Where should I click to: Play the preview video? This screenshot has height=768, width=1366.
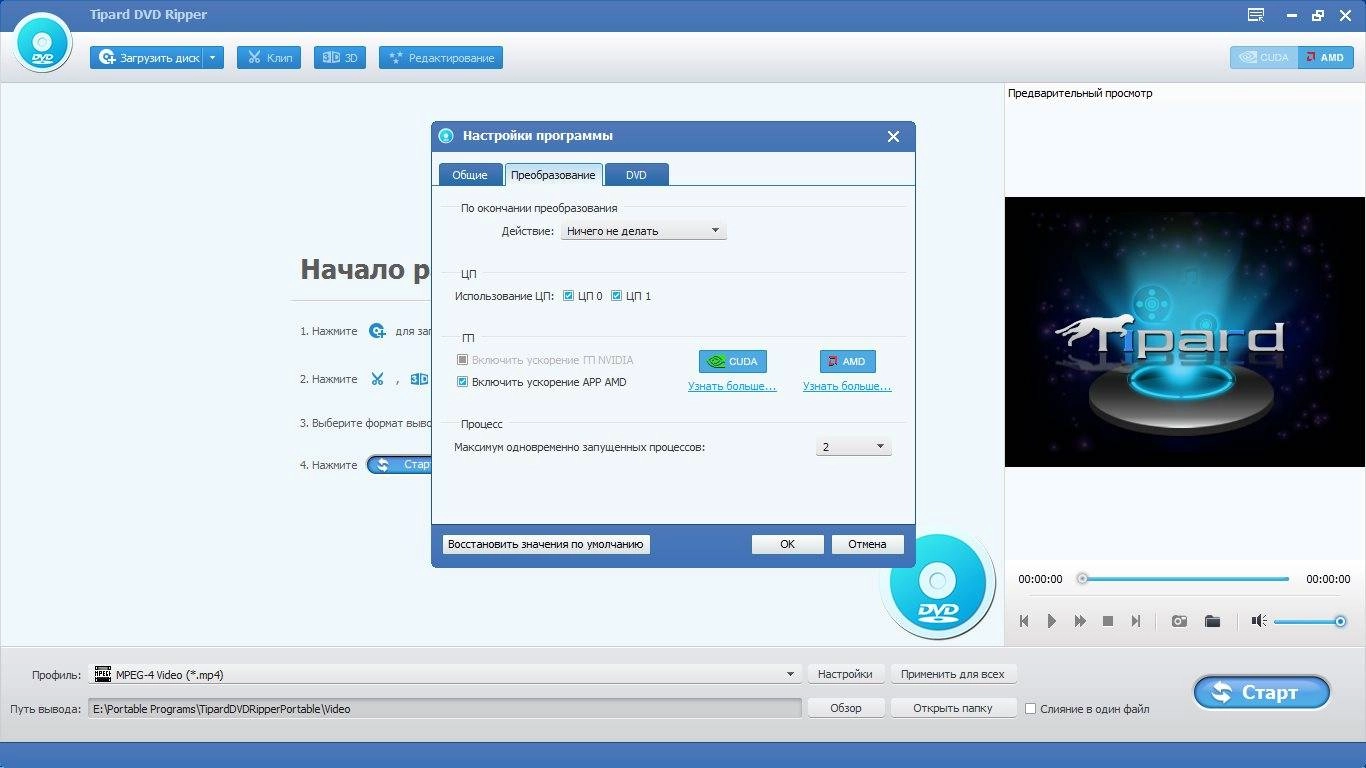tap(1052, 621)
